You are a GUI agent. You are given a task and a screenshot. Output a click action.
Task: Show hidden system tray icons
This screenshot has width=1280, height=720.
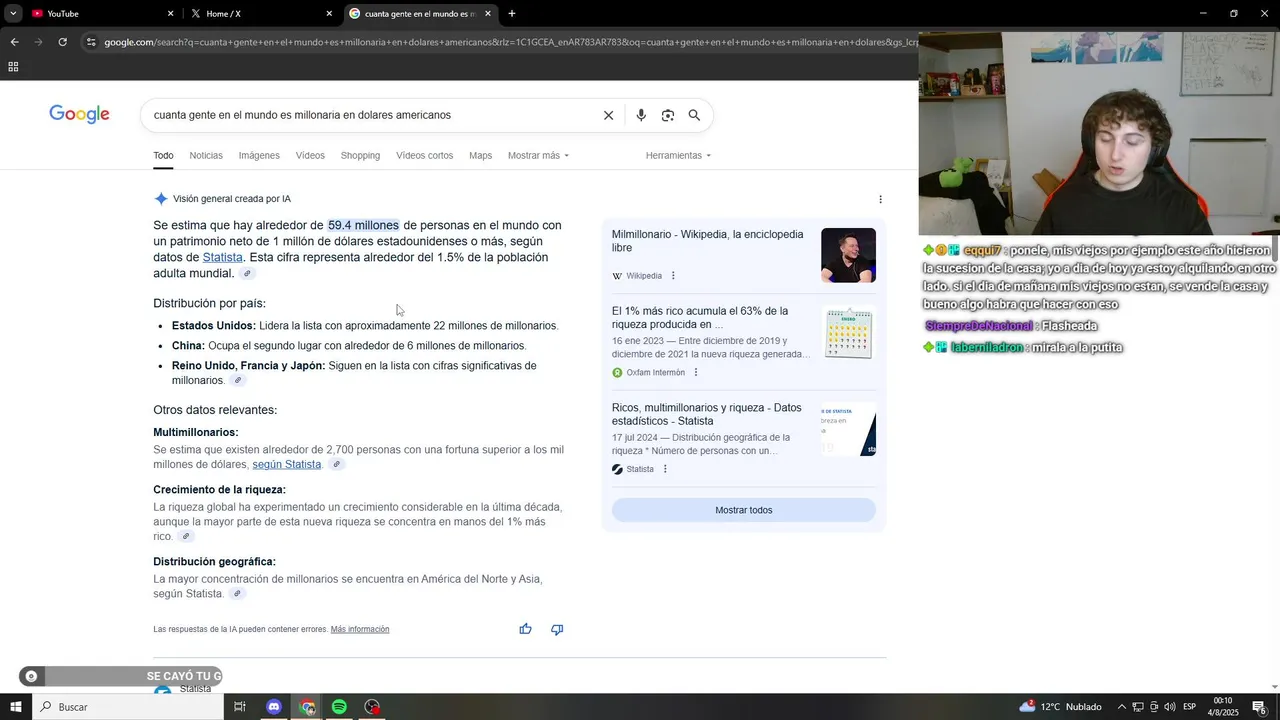pyautogui.click(x=1121, y=707)
